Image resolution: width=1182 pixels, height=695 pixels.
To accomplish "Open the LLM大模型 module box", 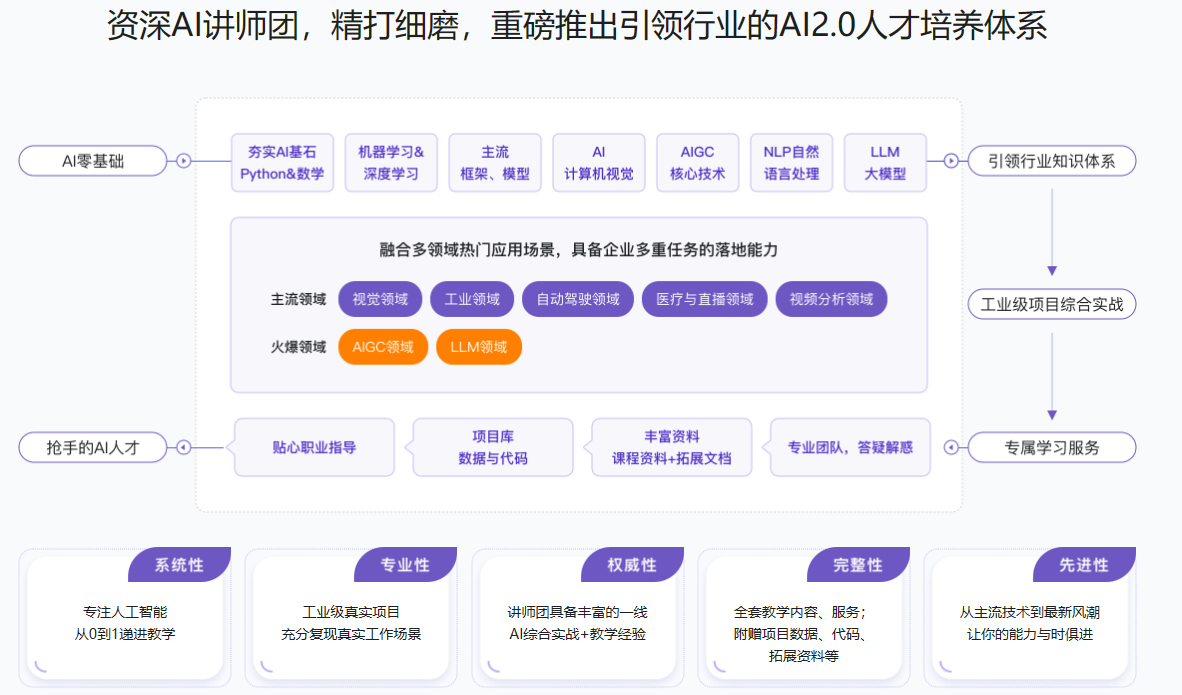I will 885,162.
